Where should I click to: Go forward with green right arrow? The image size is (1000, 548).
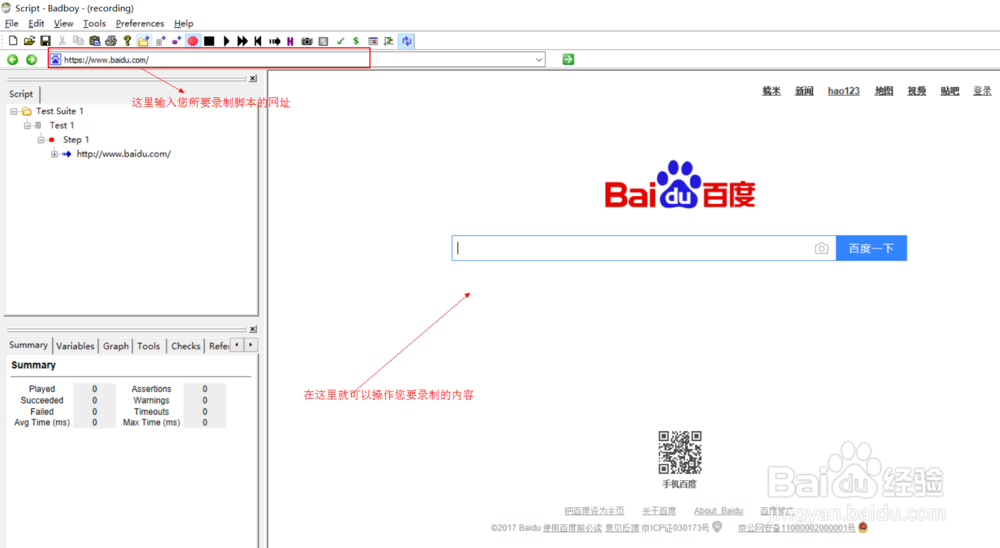point(31,59)
